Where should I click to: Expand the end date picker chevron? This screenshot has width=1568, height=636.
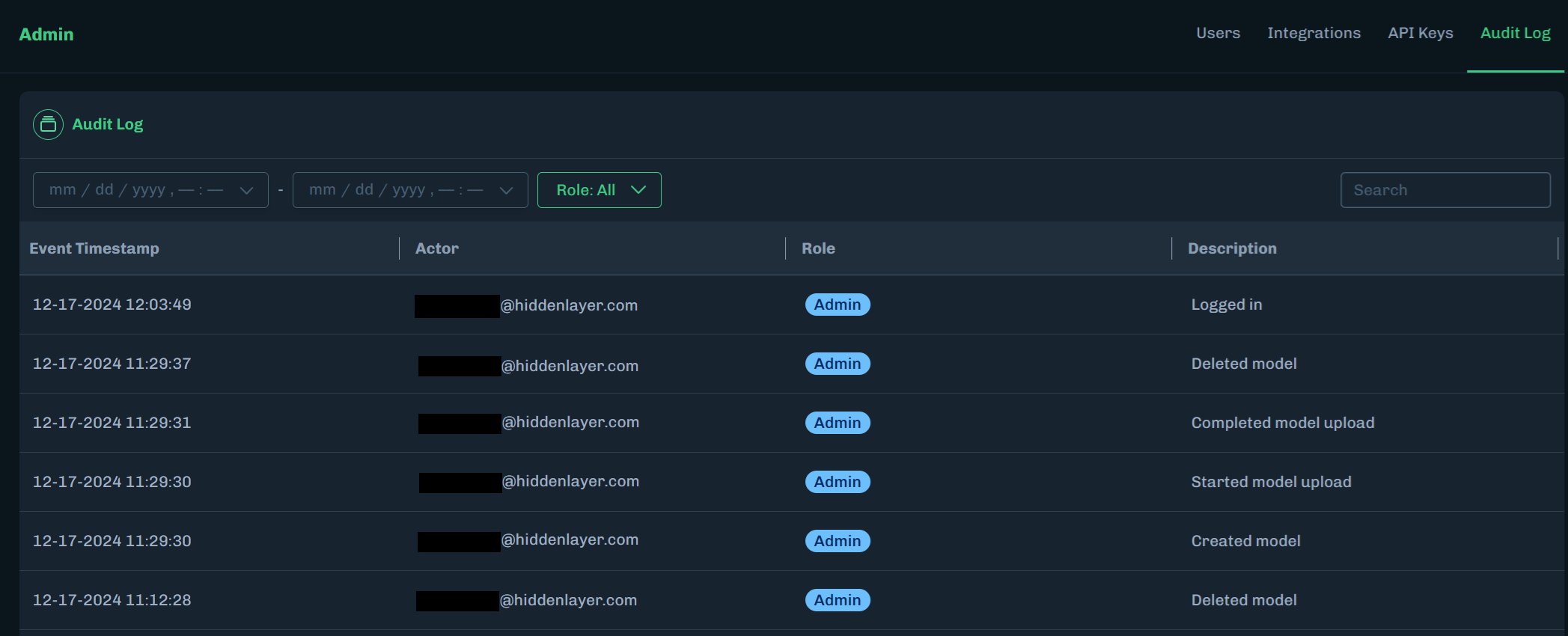(x=506, y=190)
